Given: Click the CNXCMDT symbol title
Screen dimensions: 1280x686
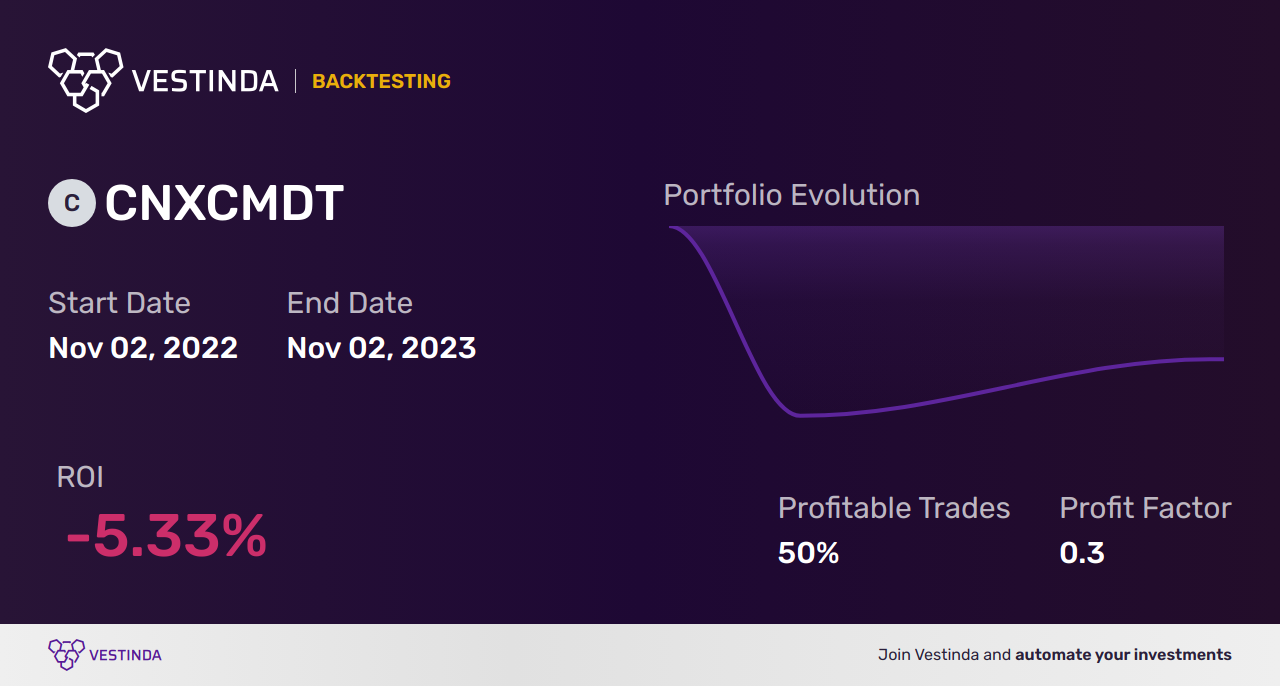Looking at the screenshot, I should 224,203.
